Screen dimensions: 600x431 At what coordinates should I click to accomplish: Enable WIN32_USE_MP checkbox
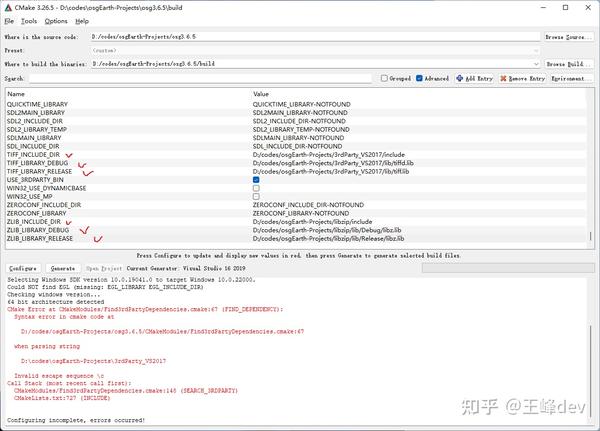point(256,196)
